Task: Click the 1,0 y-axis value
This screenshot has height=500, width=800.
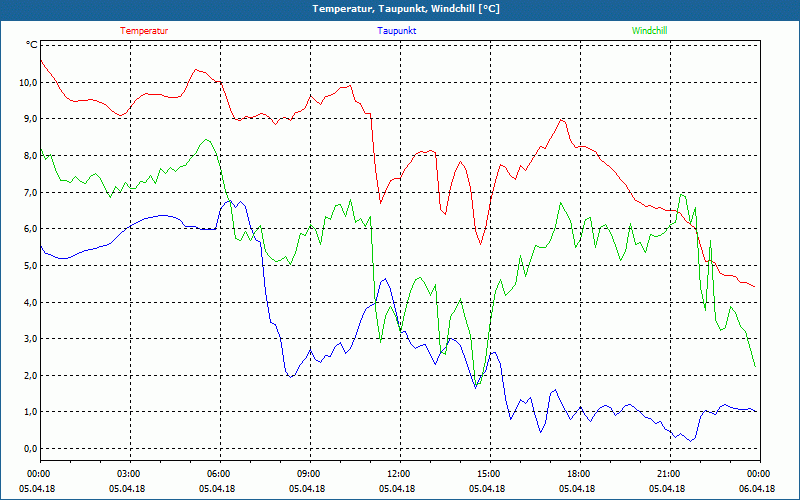Action: [x=30, y=412]
